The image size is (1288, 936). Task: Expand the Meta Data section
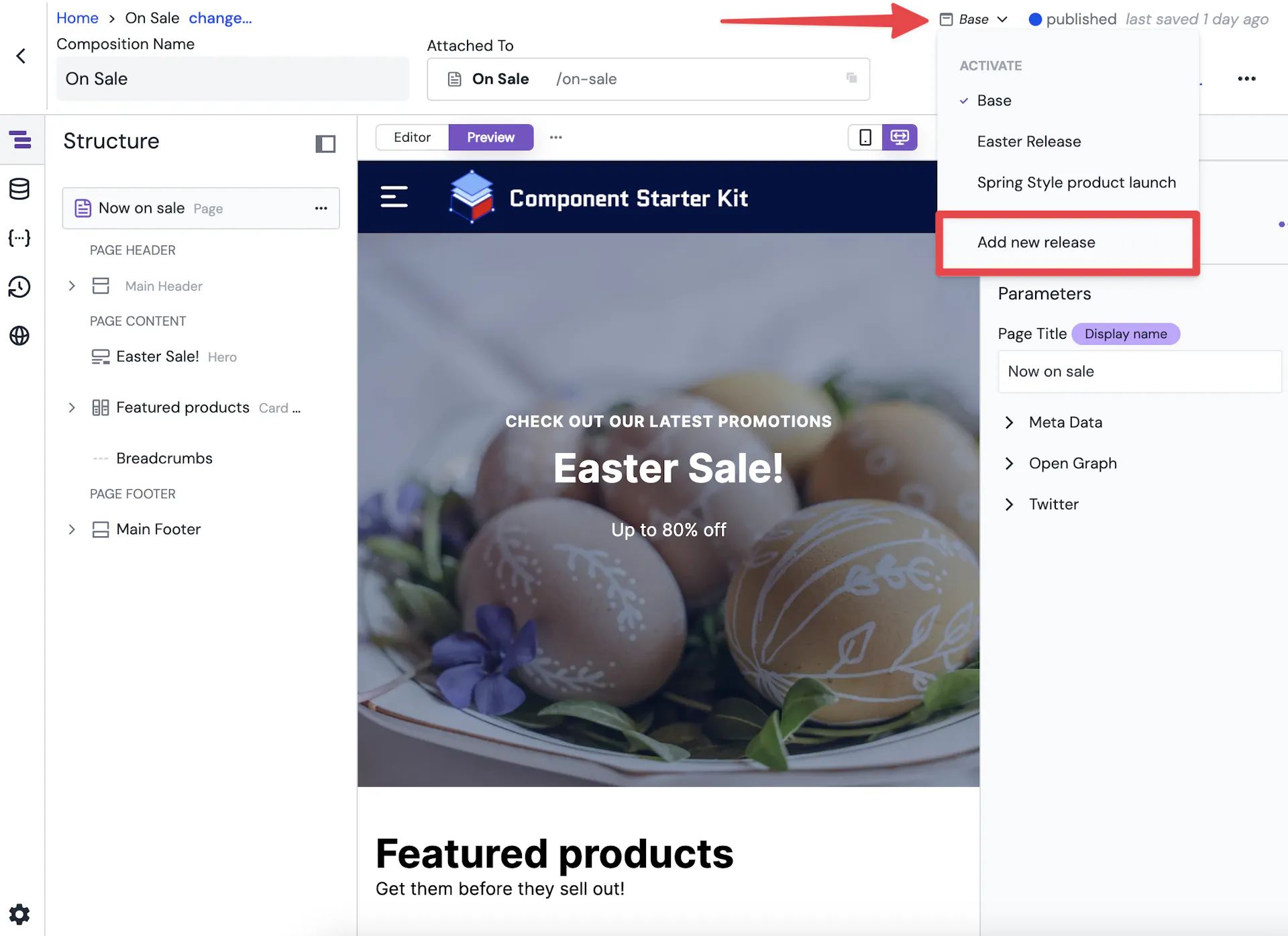click(1009, 422)
